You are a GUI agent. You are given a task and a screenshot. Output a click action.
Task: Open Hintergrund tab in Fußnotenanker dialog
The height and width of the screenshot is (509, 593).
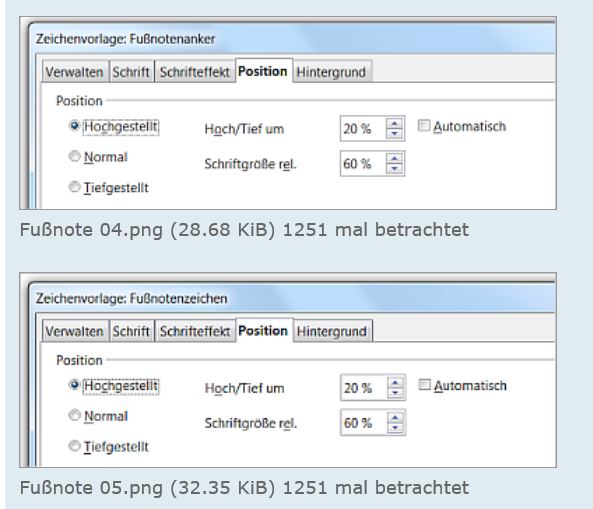point(332,71)
